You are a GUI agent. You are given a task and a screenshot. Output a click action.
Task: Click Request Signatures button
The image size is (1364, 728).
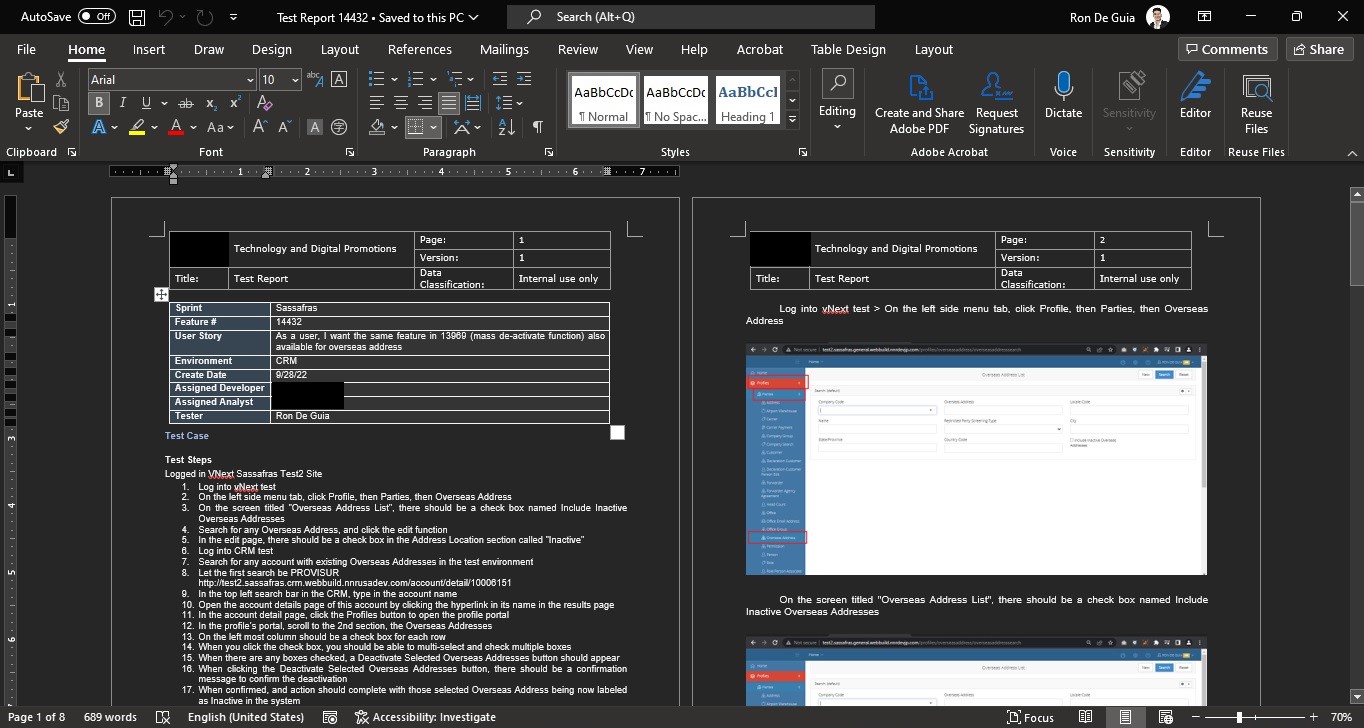(x=996, y=103)
